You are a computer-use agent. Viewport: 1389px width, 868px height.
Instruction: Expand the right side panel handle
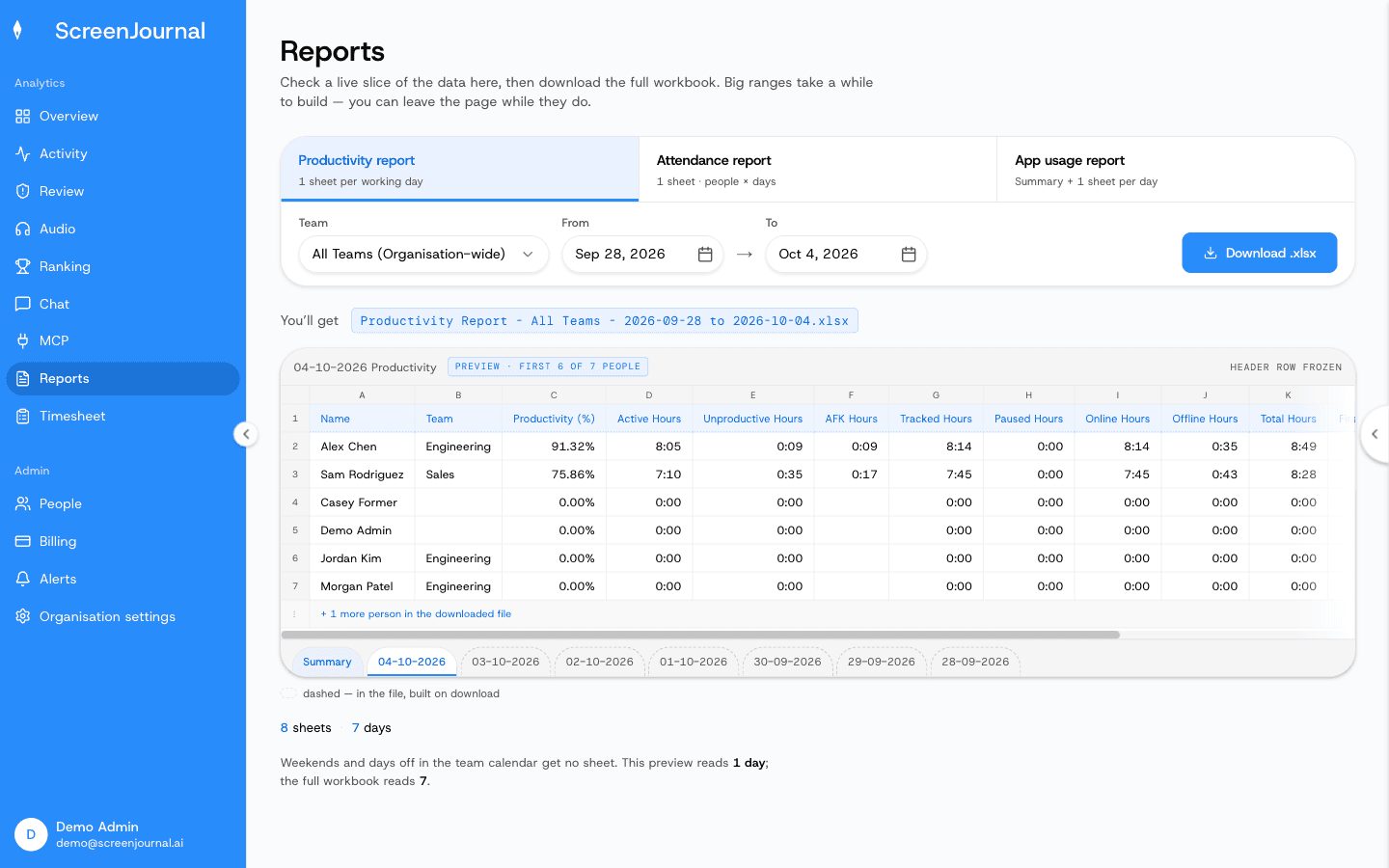click(x=1375, y=434)
